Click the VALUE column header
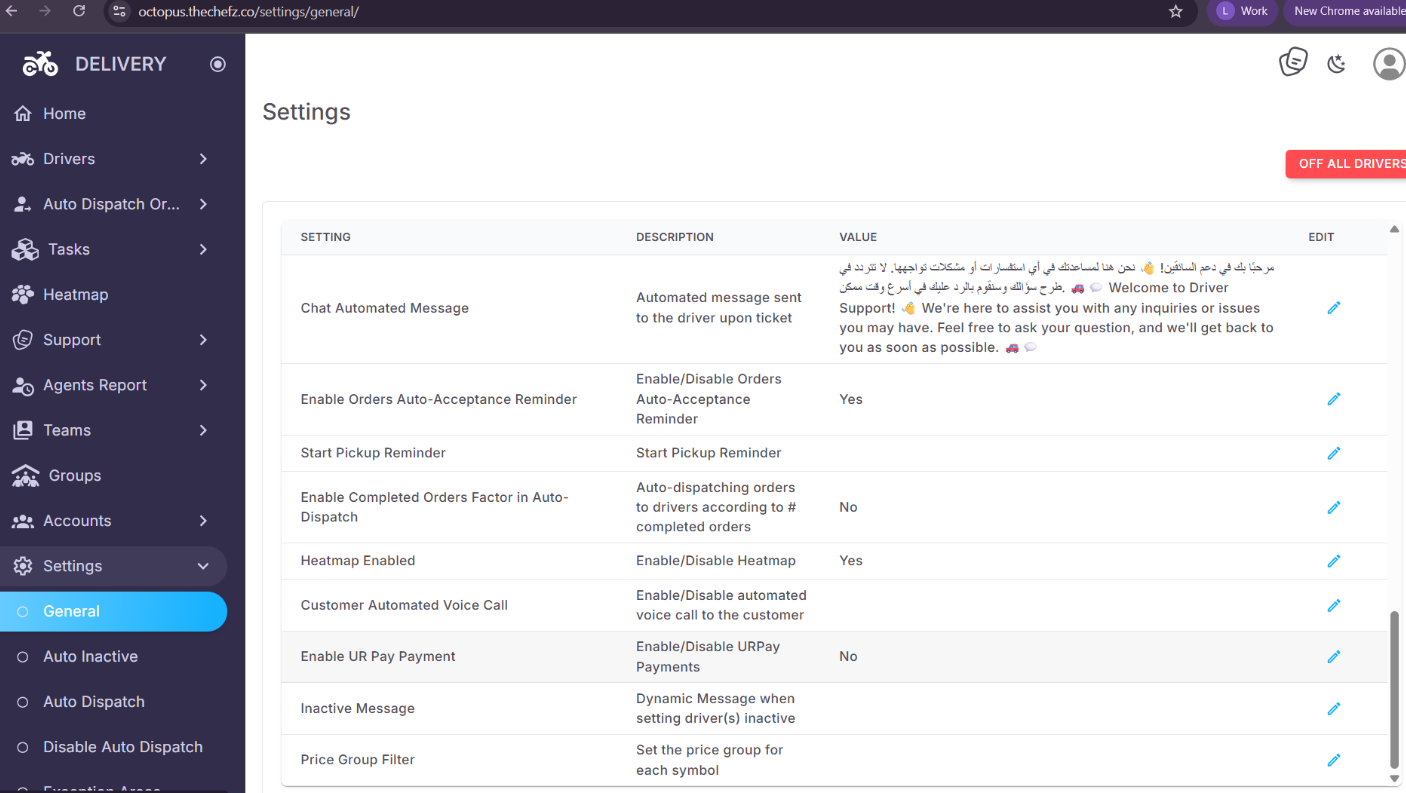Viewport: 1406px width, 793px height. pos(858,237)
